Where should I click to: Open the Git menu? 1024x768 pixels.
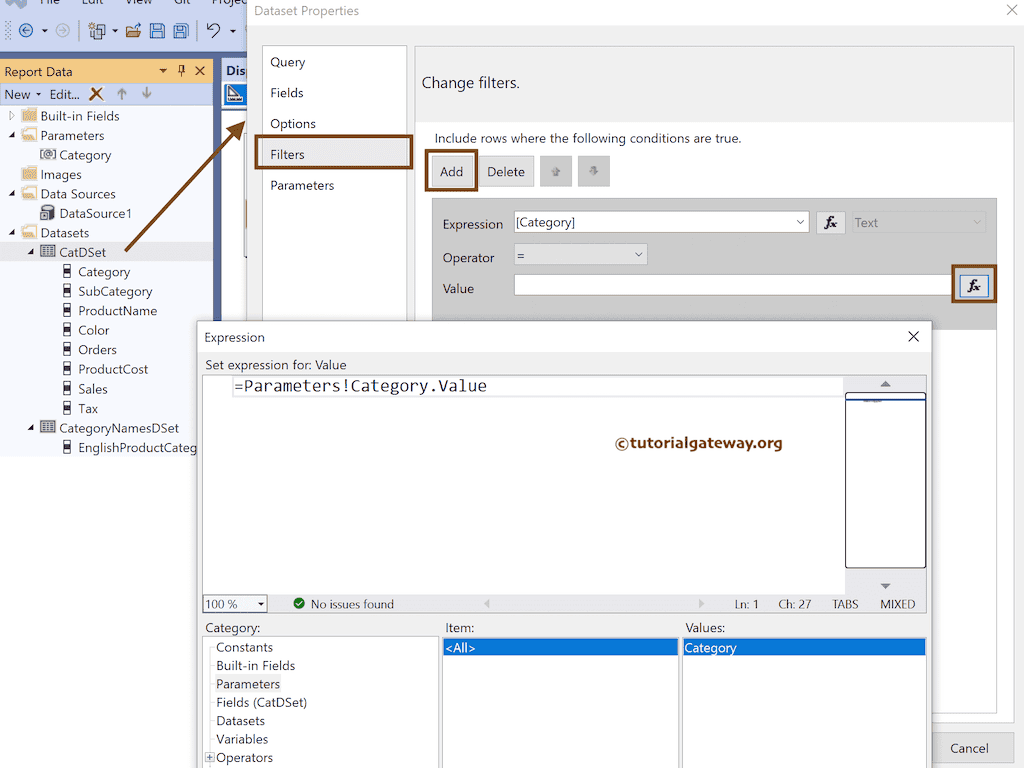pyautogui.click(x=183, y=3)
